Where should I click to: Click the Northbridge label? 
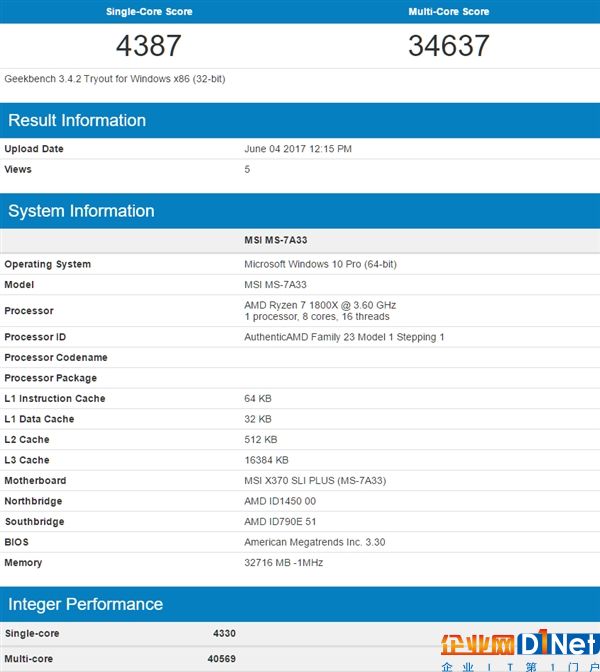33,501
